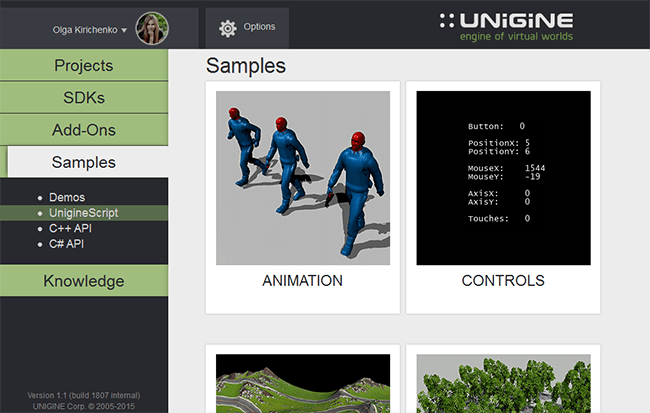The width and height of the screenshot is (650, 413).
Task: Open the Add-Ons section
Action: pyautogui.click(x=84, y=130)
